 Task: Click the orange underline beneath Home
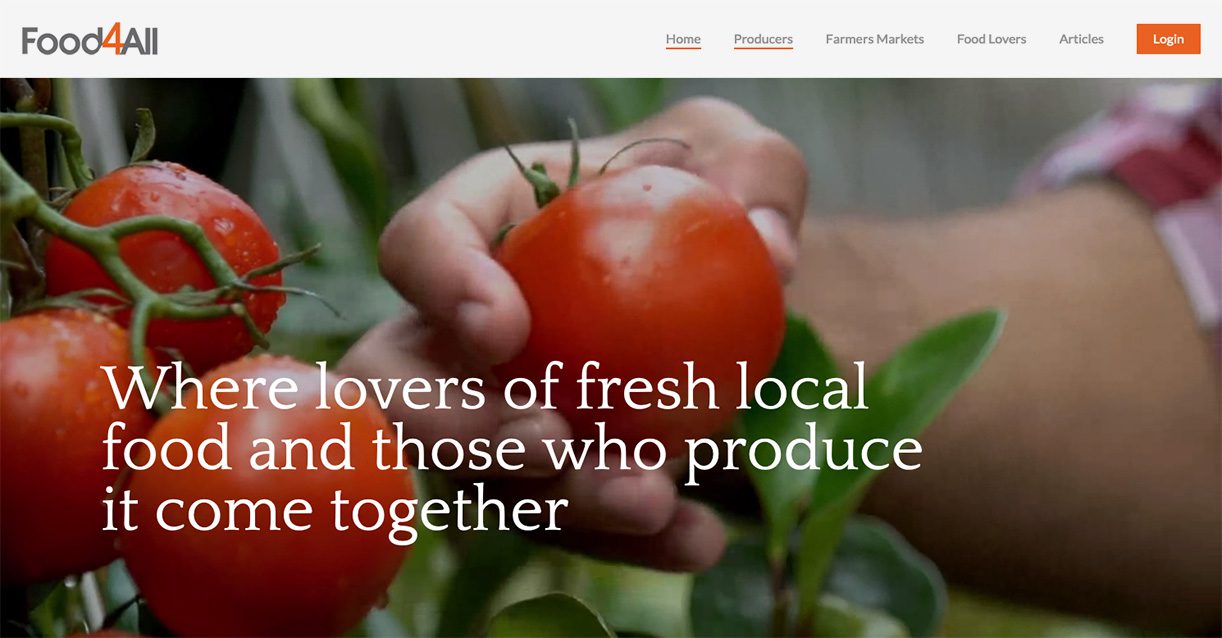[683, 48]
